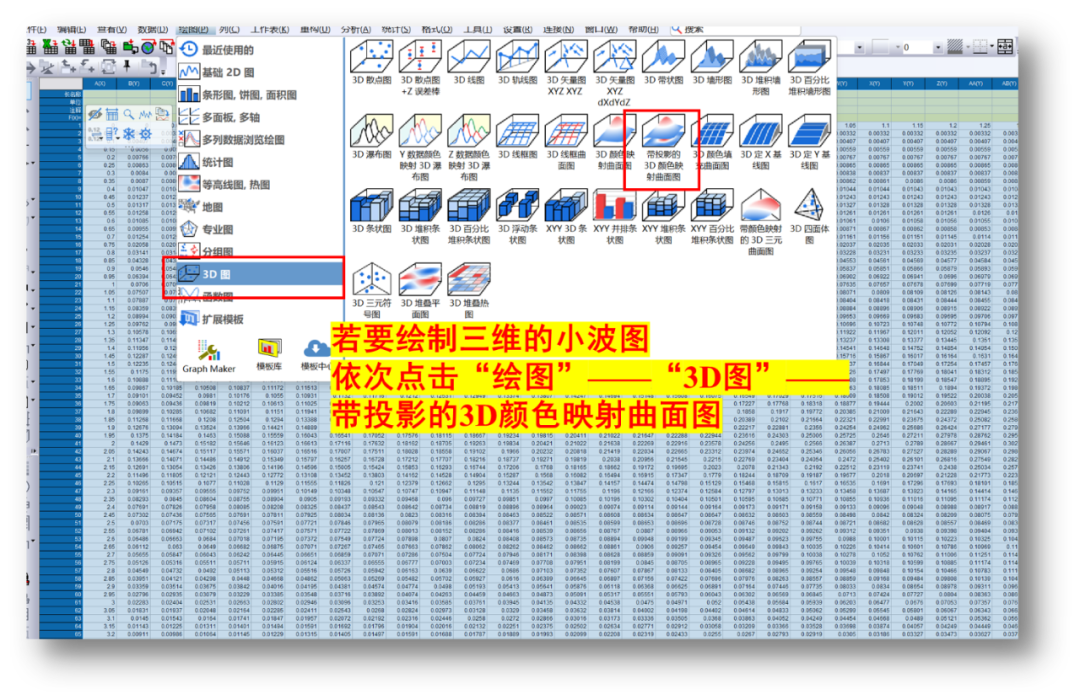Screen dimensions: 1080x700
Task: Choose the 3D 条状图 bar plot
Action: coord(372,212)
